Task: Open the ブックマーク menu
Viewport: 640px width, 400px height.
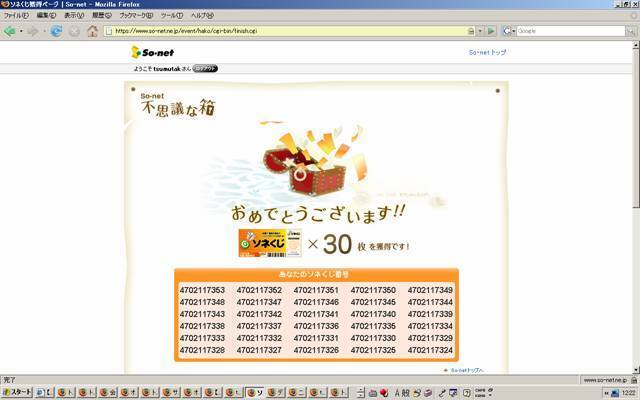Action: coord(136,16)
